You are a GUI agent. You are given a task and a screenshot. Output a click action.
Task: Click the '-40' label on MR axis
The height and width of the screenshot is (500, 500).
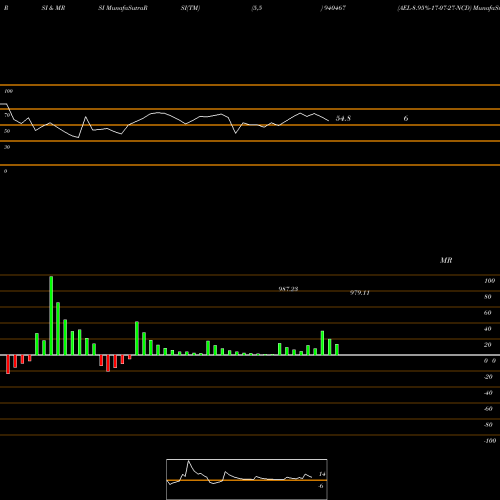[x=488, y=393]
